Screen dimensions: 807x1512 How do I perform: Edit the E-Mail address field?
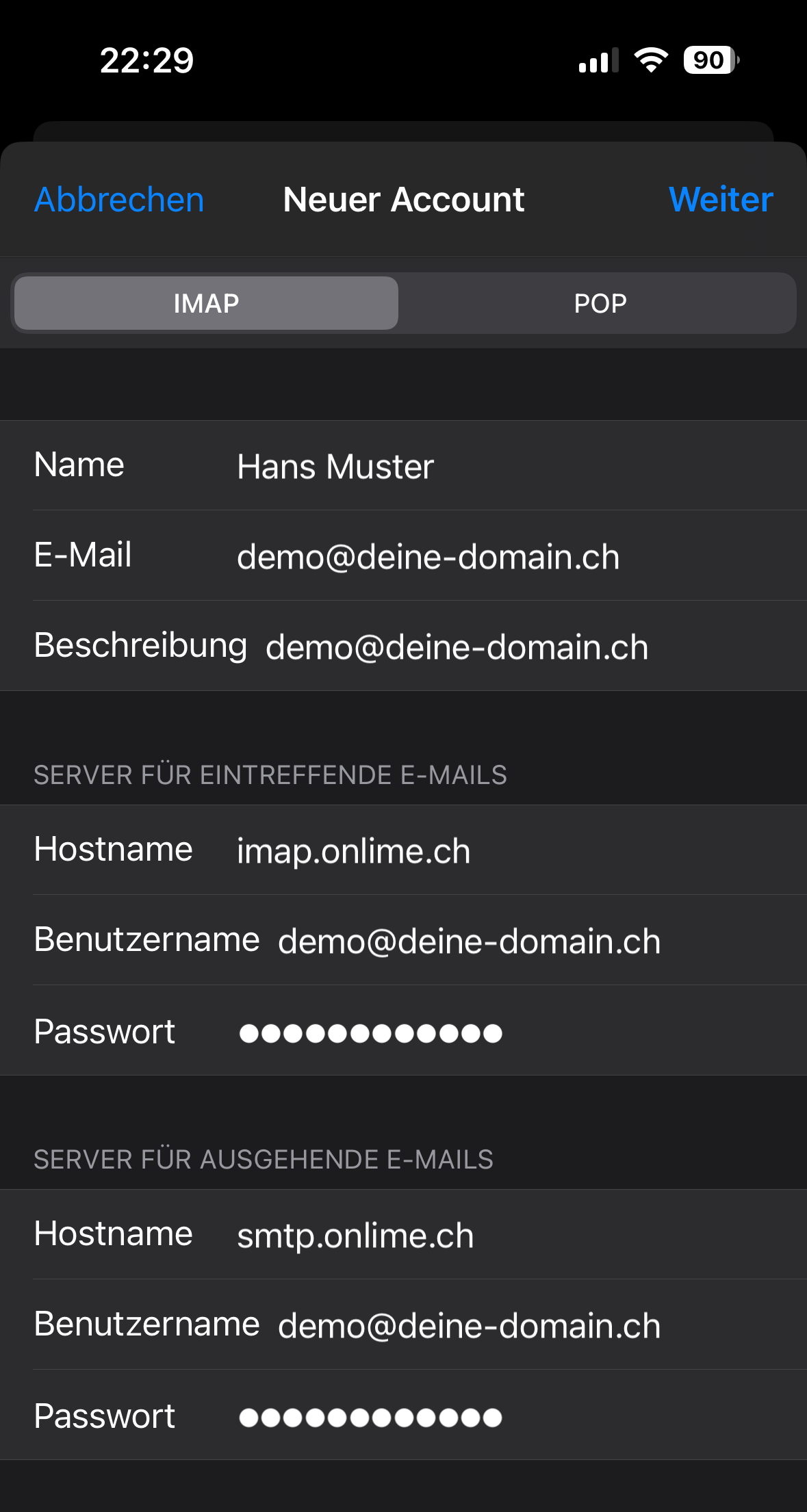tap(403, 556)
